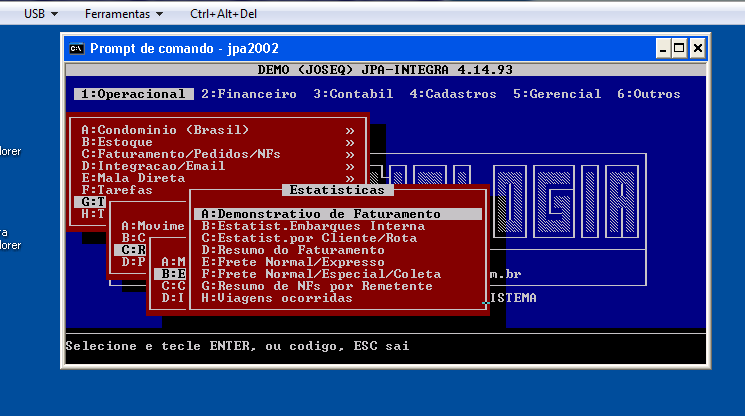The image size is (745, 416).
Task: Select A:Movime entry in partially hidden submenu
Action: click(x=153, y=226)
